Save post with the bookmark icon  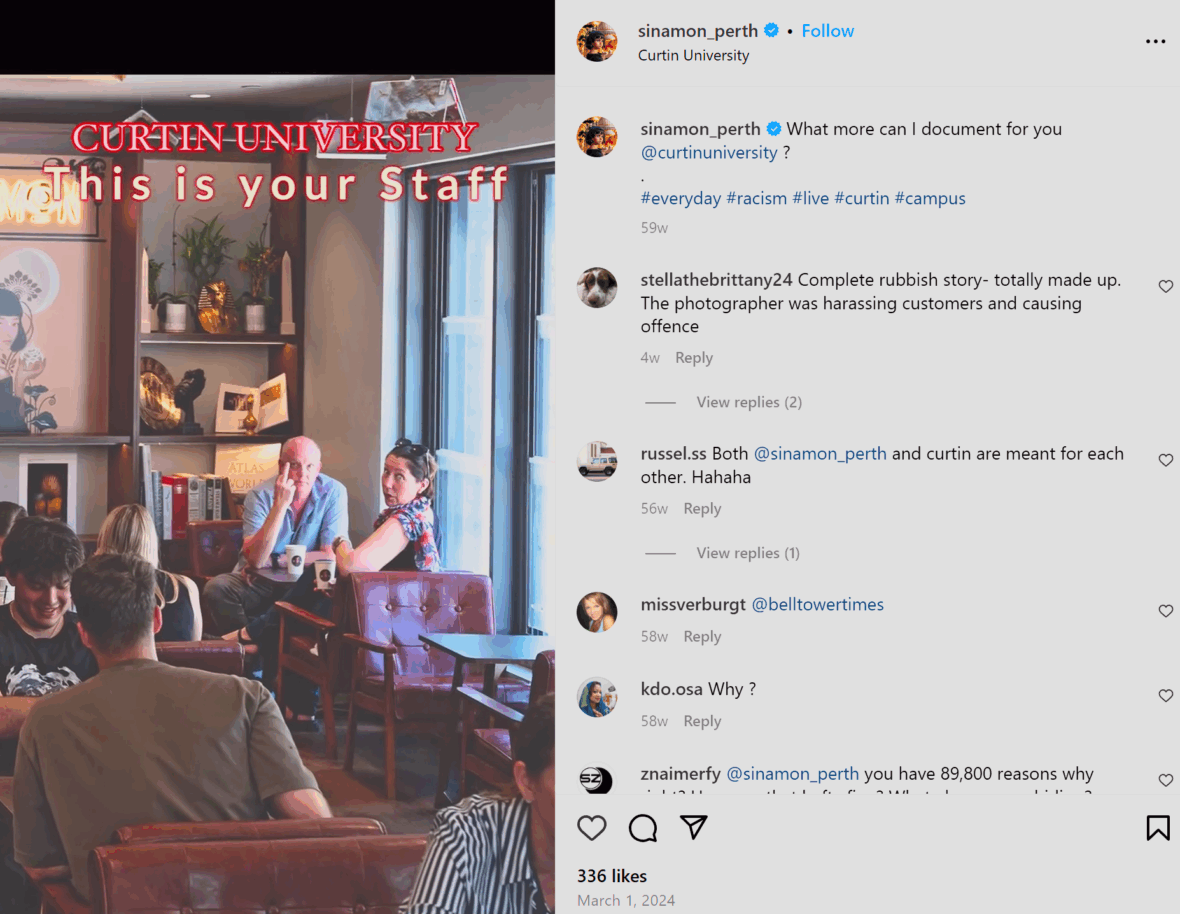(1157, 827)
